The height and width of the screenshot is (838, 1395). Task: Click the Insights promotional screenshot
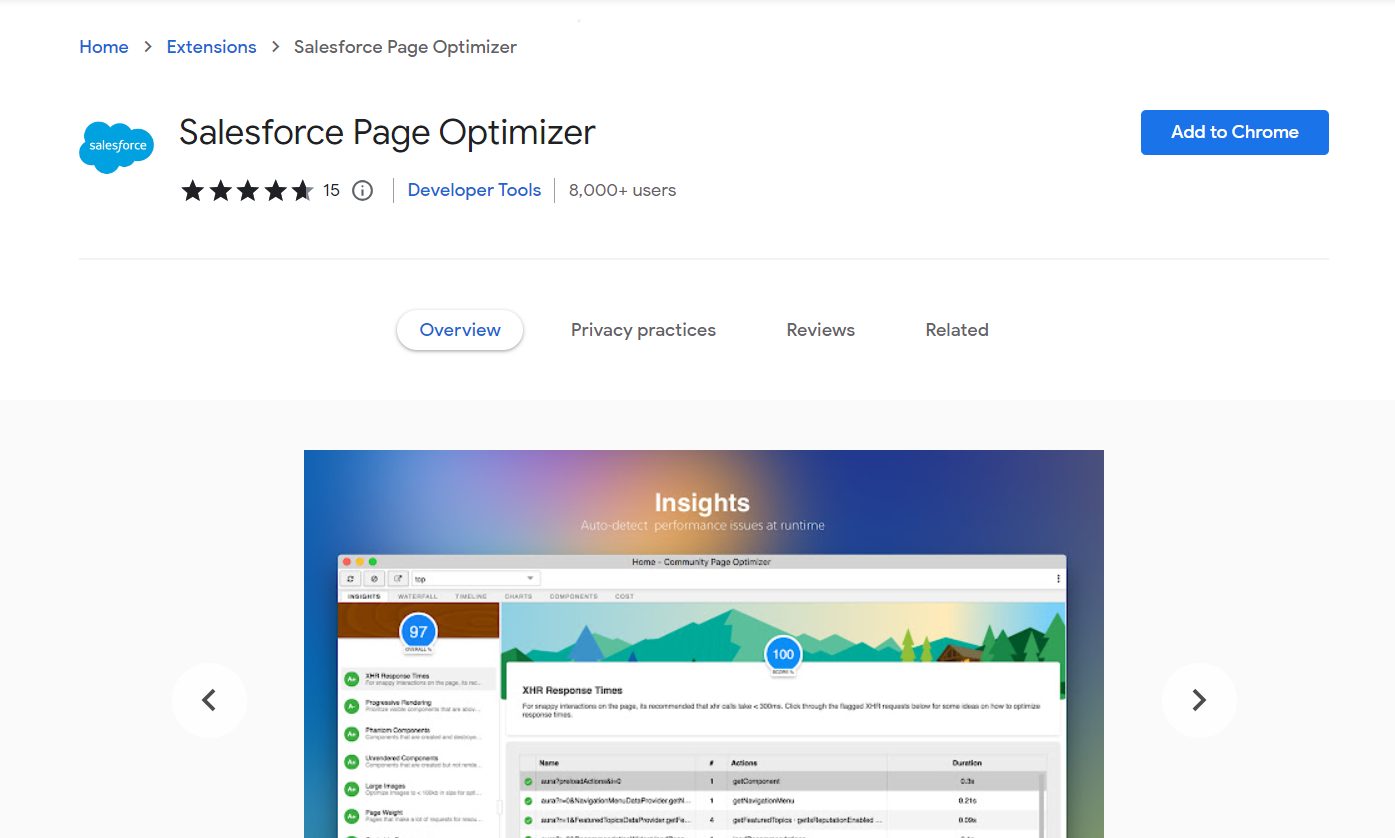point(703,640)
